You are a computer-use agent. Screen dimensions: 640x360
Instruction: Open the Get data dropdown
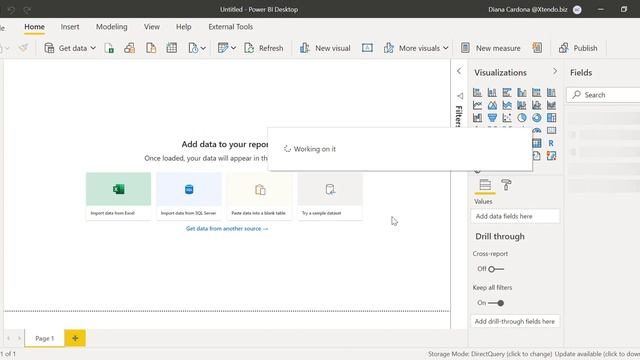point(70,48)
